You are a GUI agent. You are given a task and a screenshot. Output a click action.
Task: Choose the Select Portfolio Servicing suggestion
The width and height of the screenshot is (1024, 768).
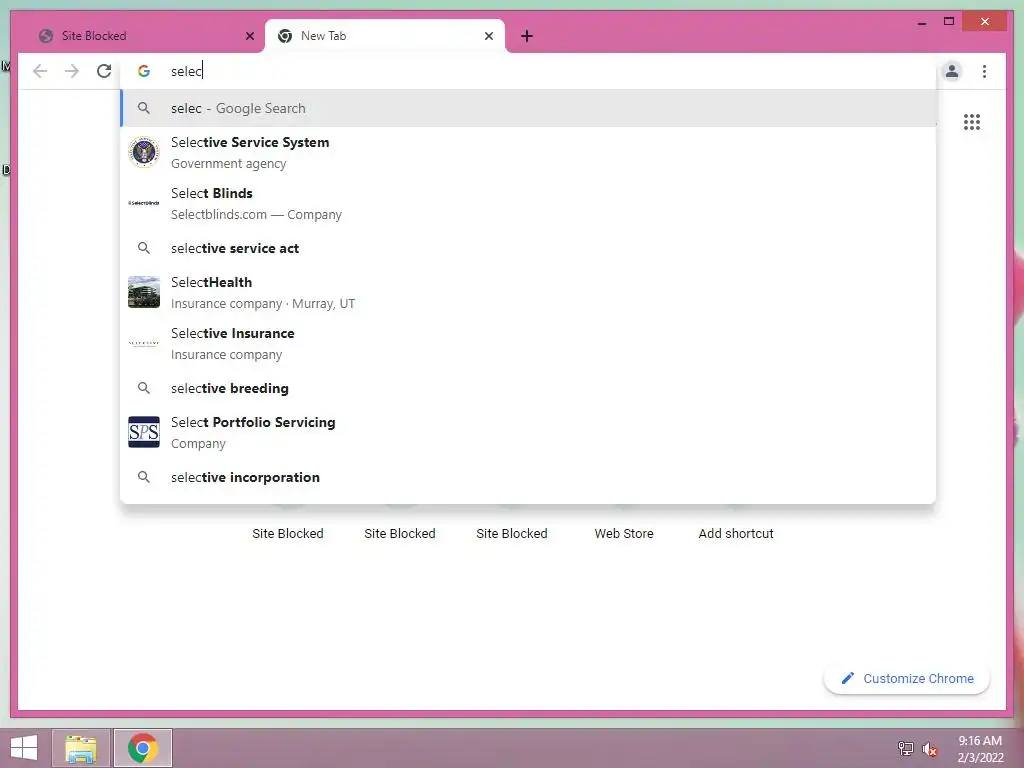click(528, 432)
